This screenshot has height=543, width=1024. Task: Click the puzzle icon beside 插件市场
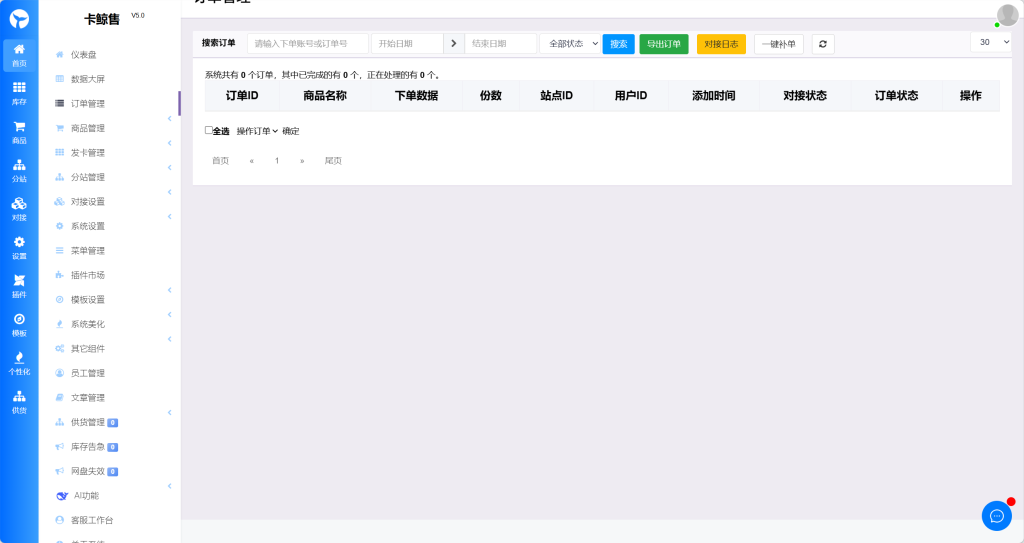(59, 275)
